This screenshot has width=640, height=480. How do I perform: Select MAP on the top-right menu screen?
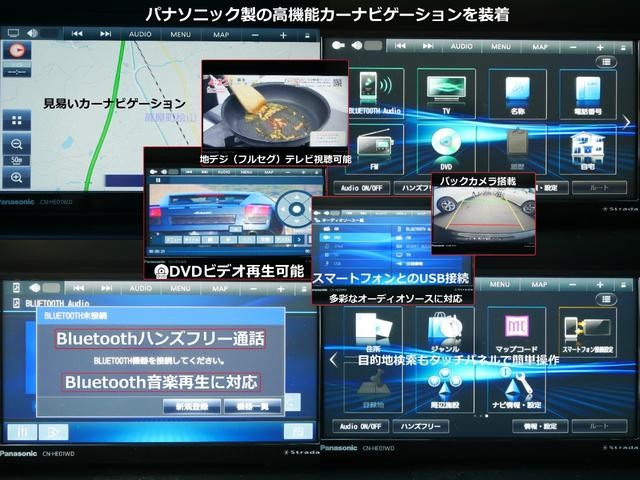[x=540, y=47]
